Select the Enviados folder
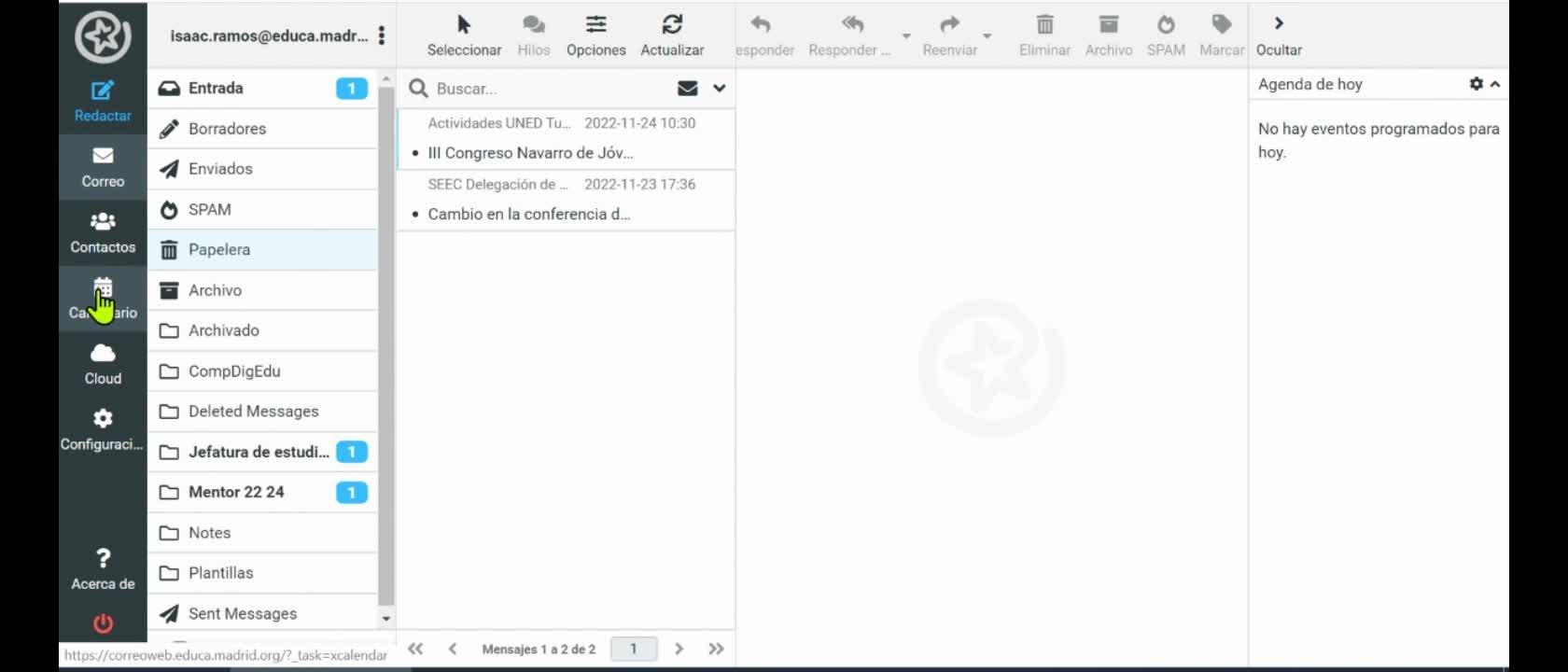Image resolution: width=1568 pixels, height=672 pixels. click(263, 169)
